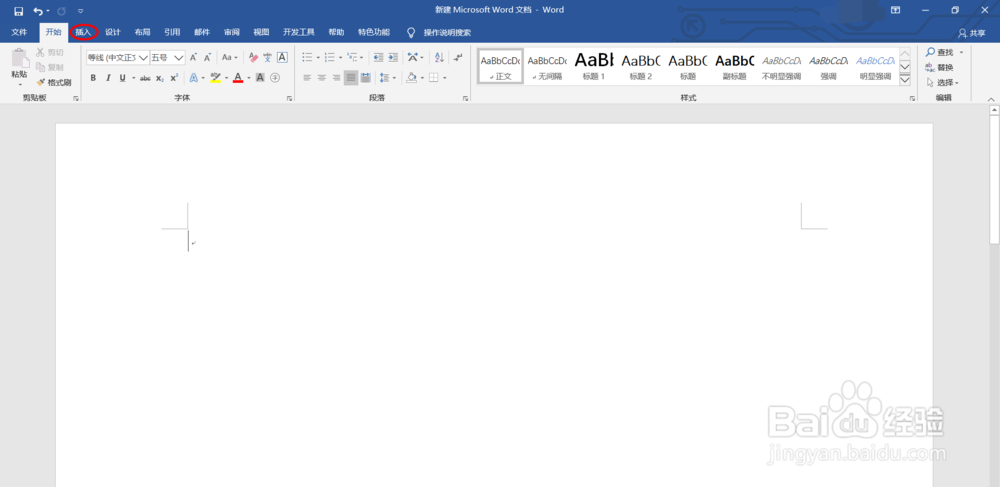Viewport: 1000px width, 487px height.
Task: Click the Subscript x₂ icon
Action: [x=159, y=78]
